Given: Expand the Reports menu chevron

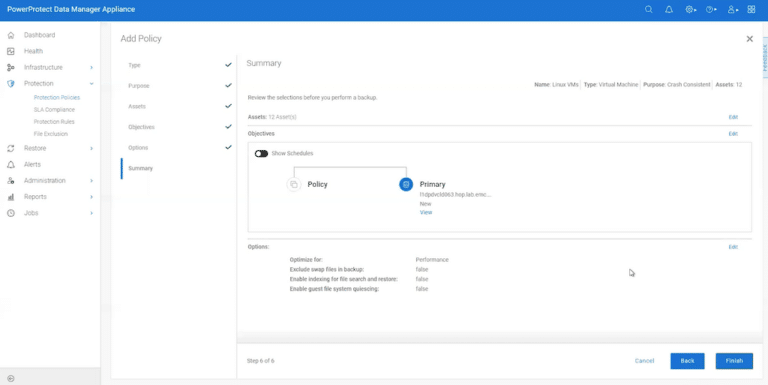Looking at the screenshot, I should click(x=92, y=197).
